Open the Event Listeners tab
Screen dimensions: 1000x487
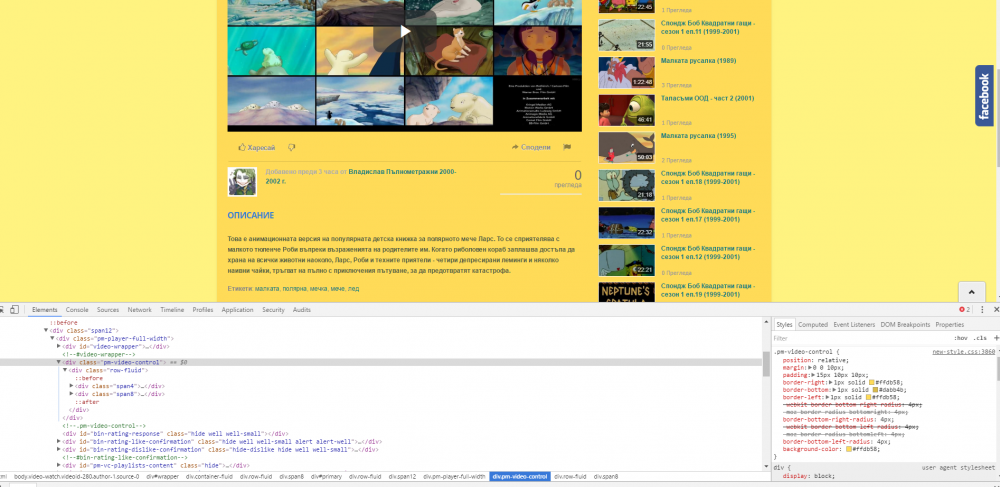[854, 324]
